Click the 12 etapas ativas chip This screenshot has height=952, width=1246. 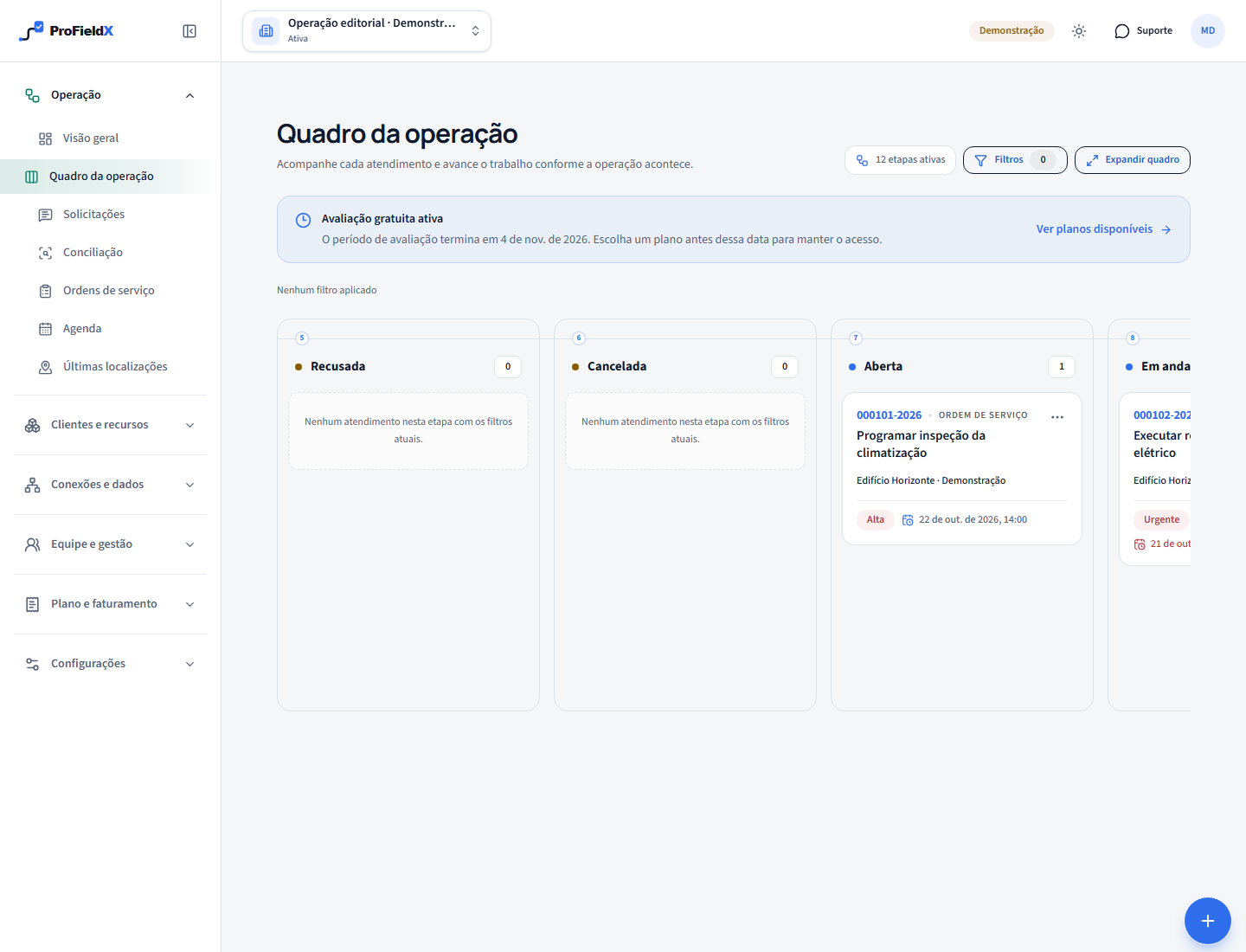[901, 160]
